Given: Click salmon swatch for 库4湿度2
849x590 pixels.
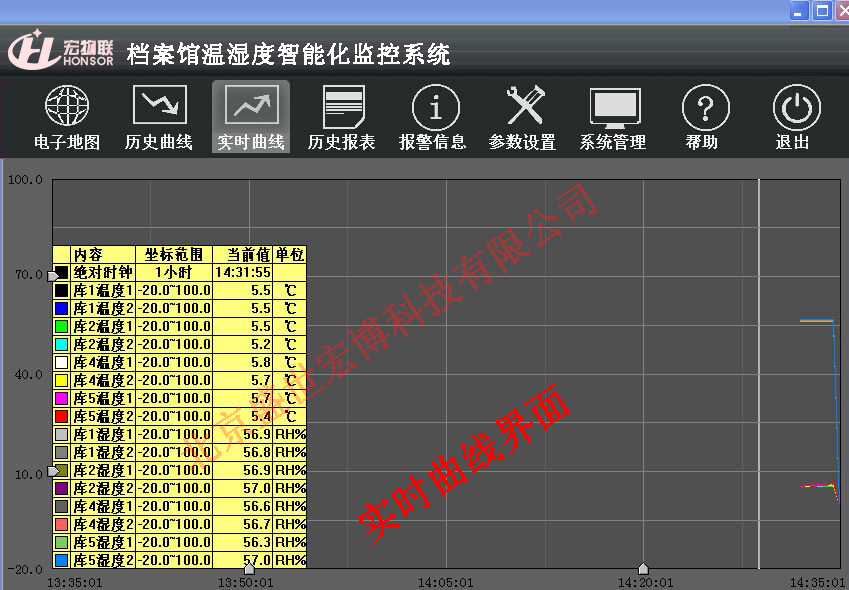Looking at the screenshot, I should coord(62,524).
